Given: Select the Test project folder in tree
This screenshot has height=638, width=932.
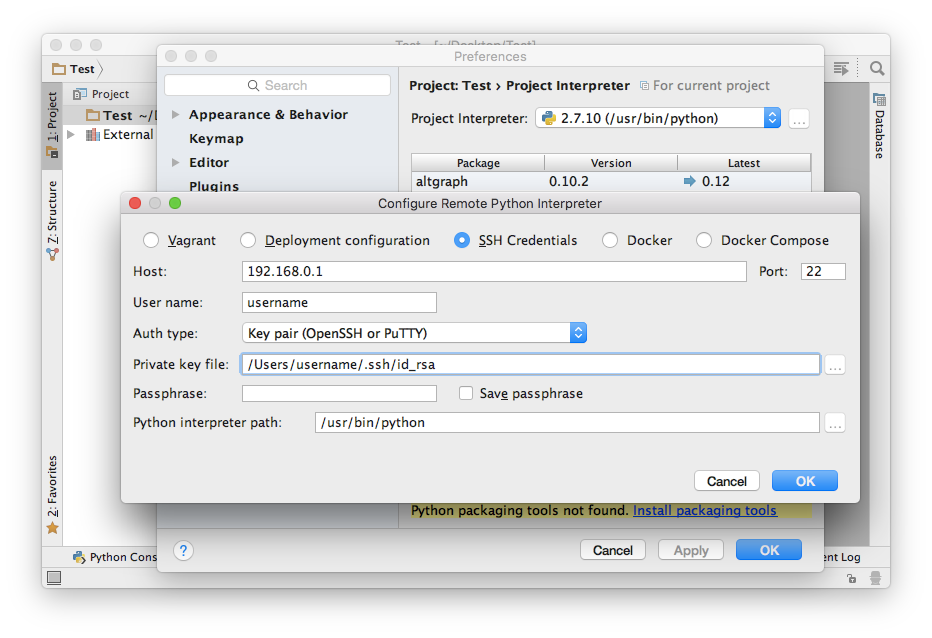Looking at the screenshot, I should [x=118, y=115].
